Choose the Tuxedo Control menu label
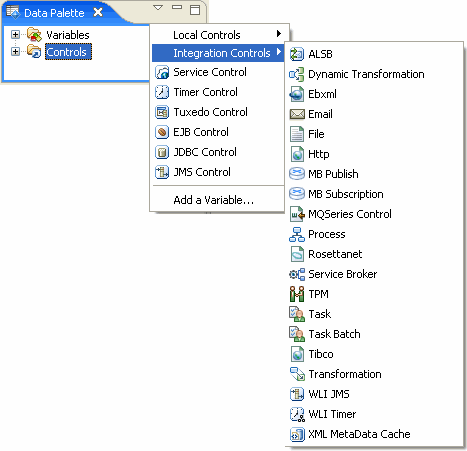This screenshot has width=467, height=451. [x=210, y=112]
